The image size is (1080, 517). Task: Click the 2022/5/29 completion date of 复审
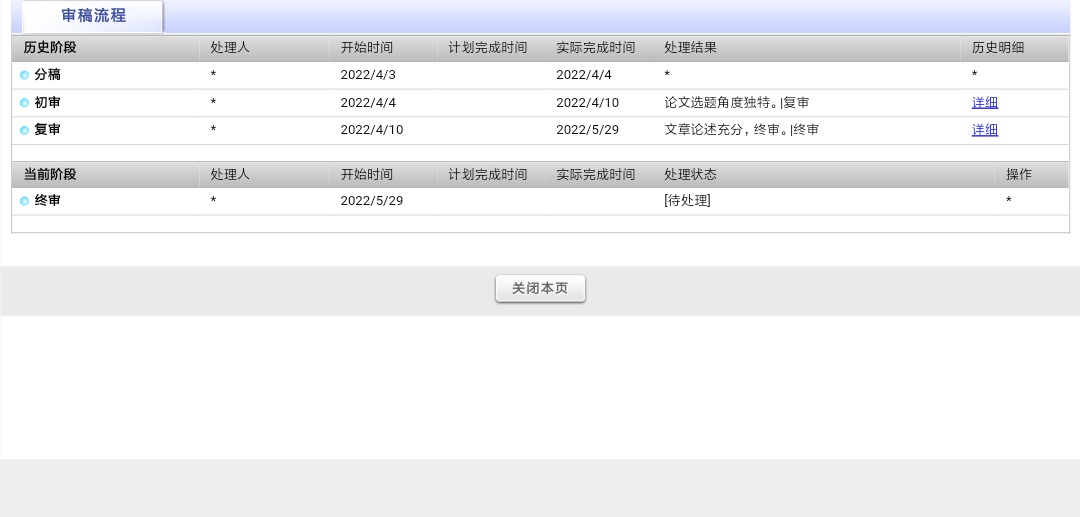coord(587,130)
